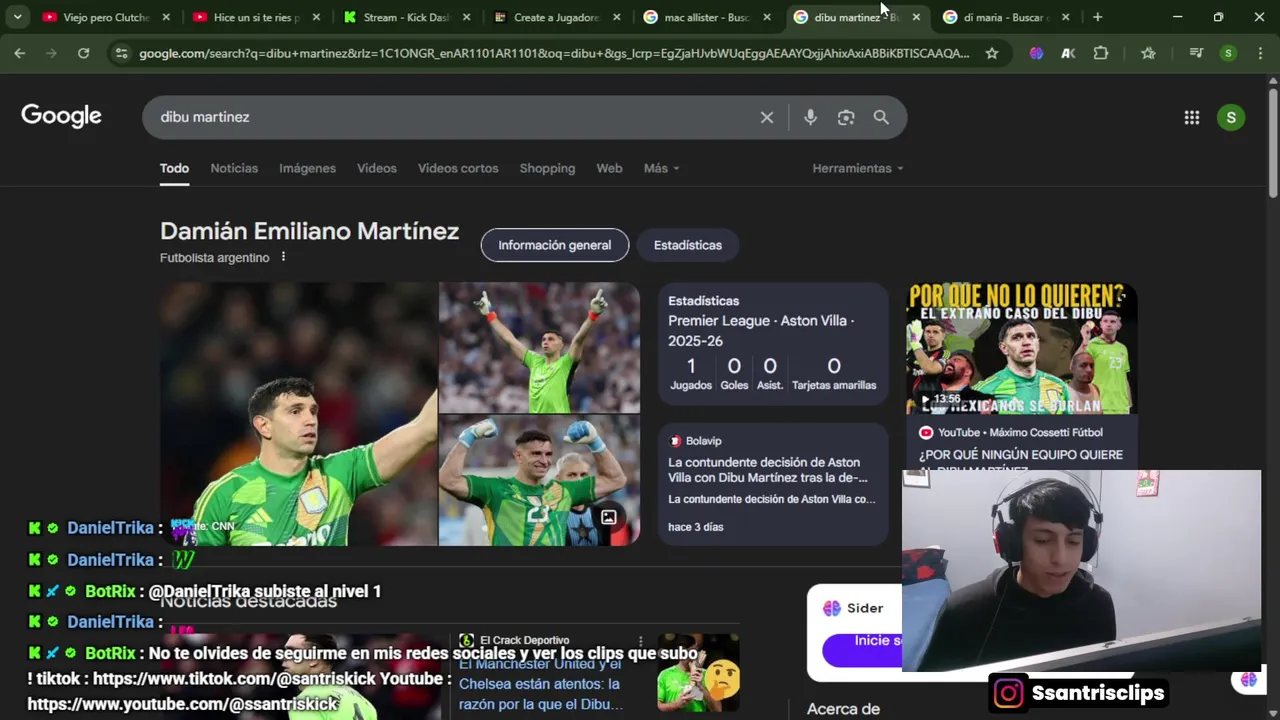The width and height of the screenshot is (1280, 720).
Task: Click the address bar URL
Action: 554,53
